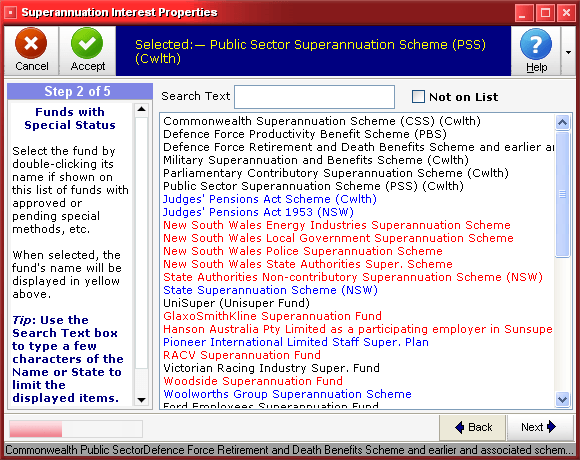Select New South Wales Police Superannuation Scheme
The height and width of the screenshot is (460, 580).
click(x=303, y=251)
